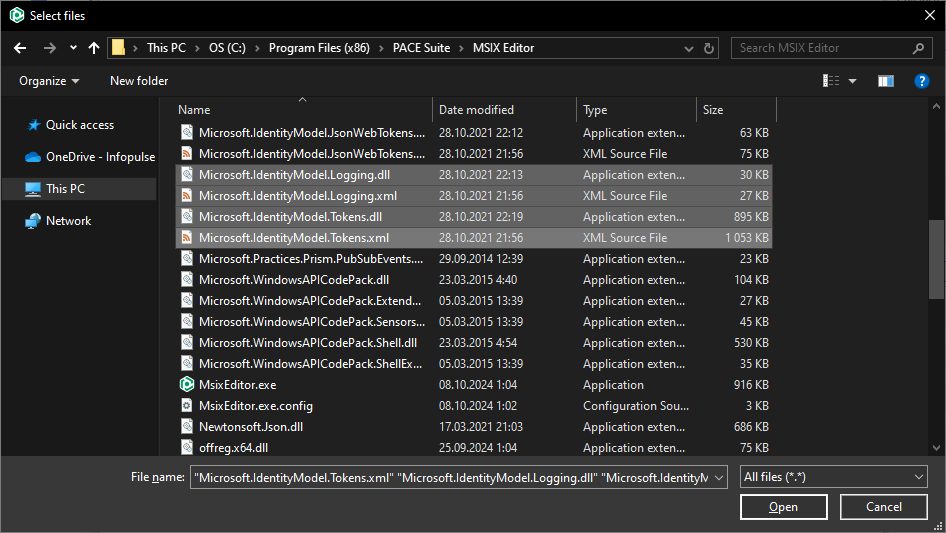Screen dimensions: 946x533
Task: Click icon of Microsoft.IdentityModel.Logging.dll
Action: (x=187, y=175)
